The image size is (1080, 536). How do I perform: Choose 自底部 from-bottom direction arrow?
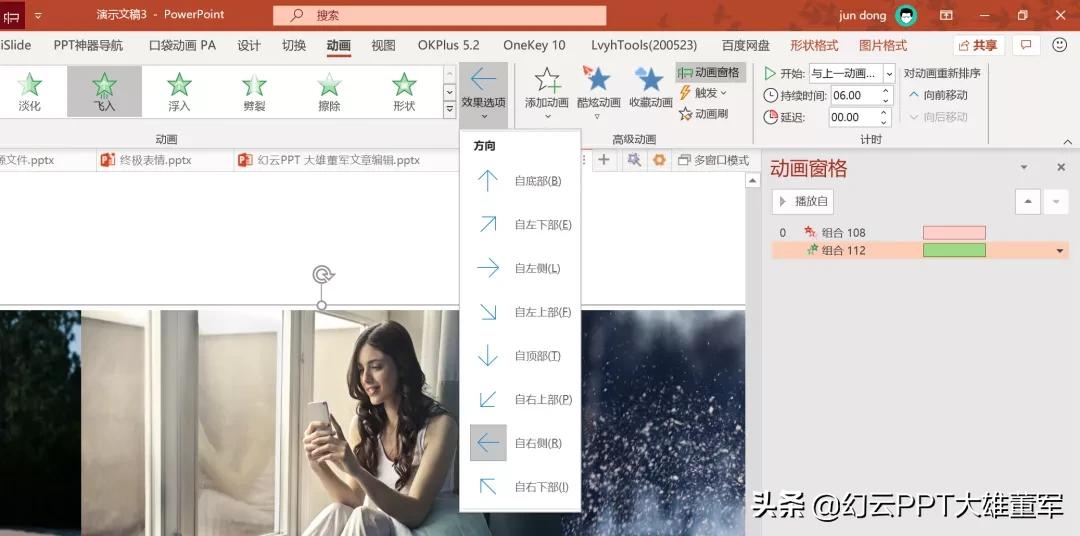coord(488,181)
